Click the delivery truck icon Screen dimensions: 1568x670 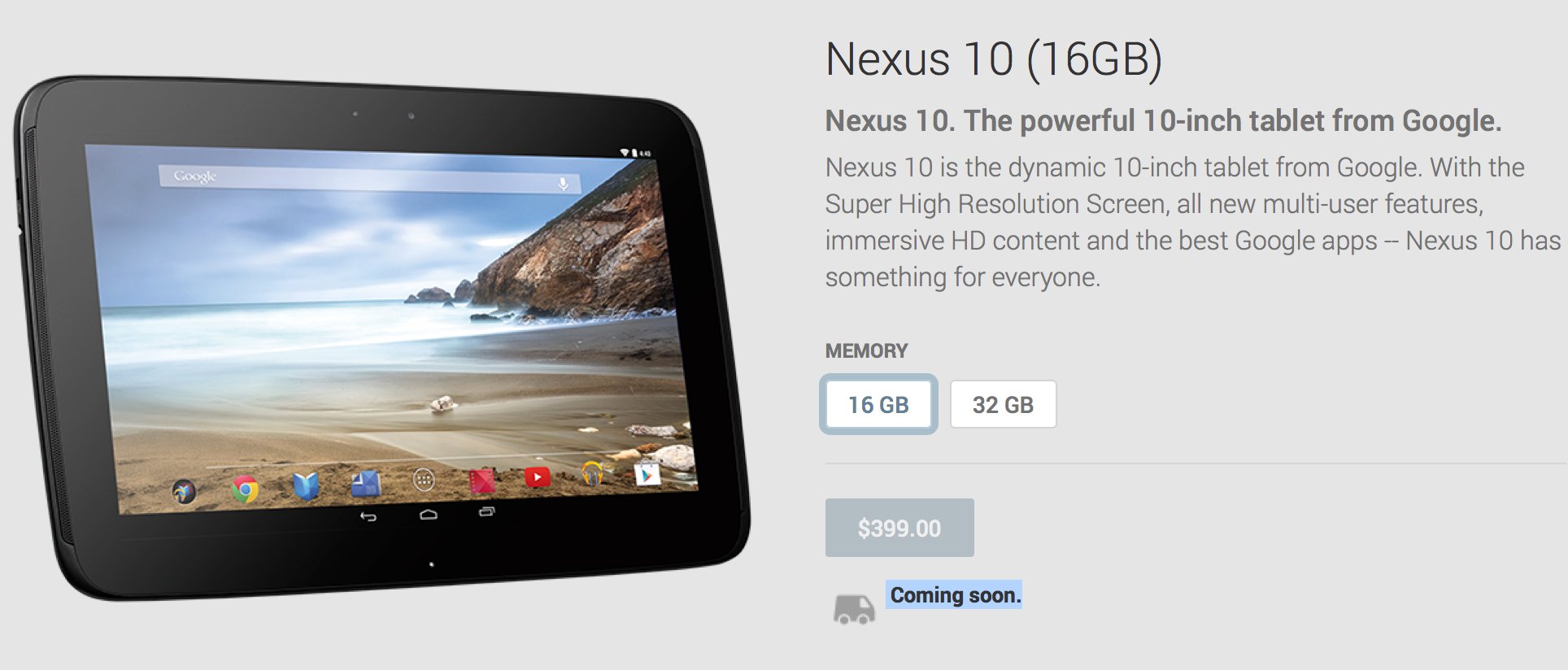pyautogui.click(x=854, y=609)
